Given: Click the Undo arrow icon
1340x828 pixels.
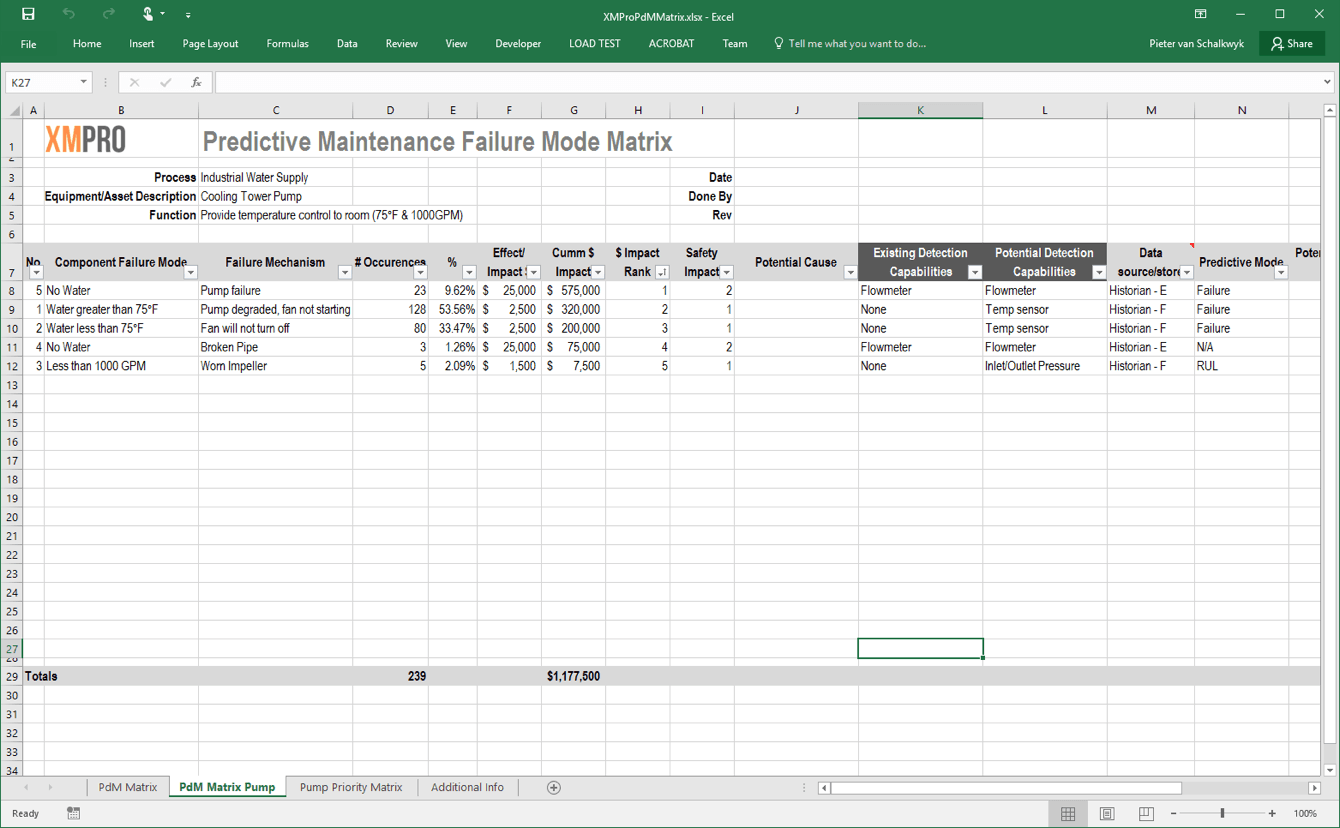Looking at the screenshot, I should point(68,14).
